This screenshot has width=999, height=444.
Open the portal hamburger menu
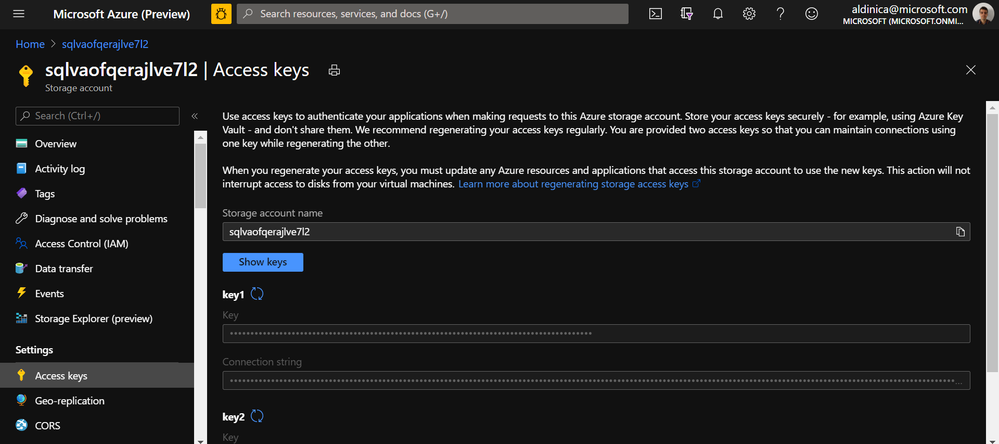[18, 14]
